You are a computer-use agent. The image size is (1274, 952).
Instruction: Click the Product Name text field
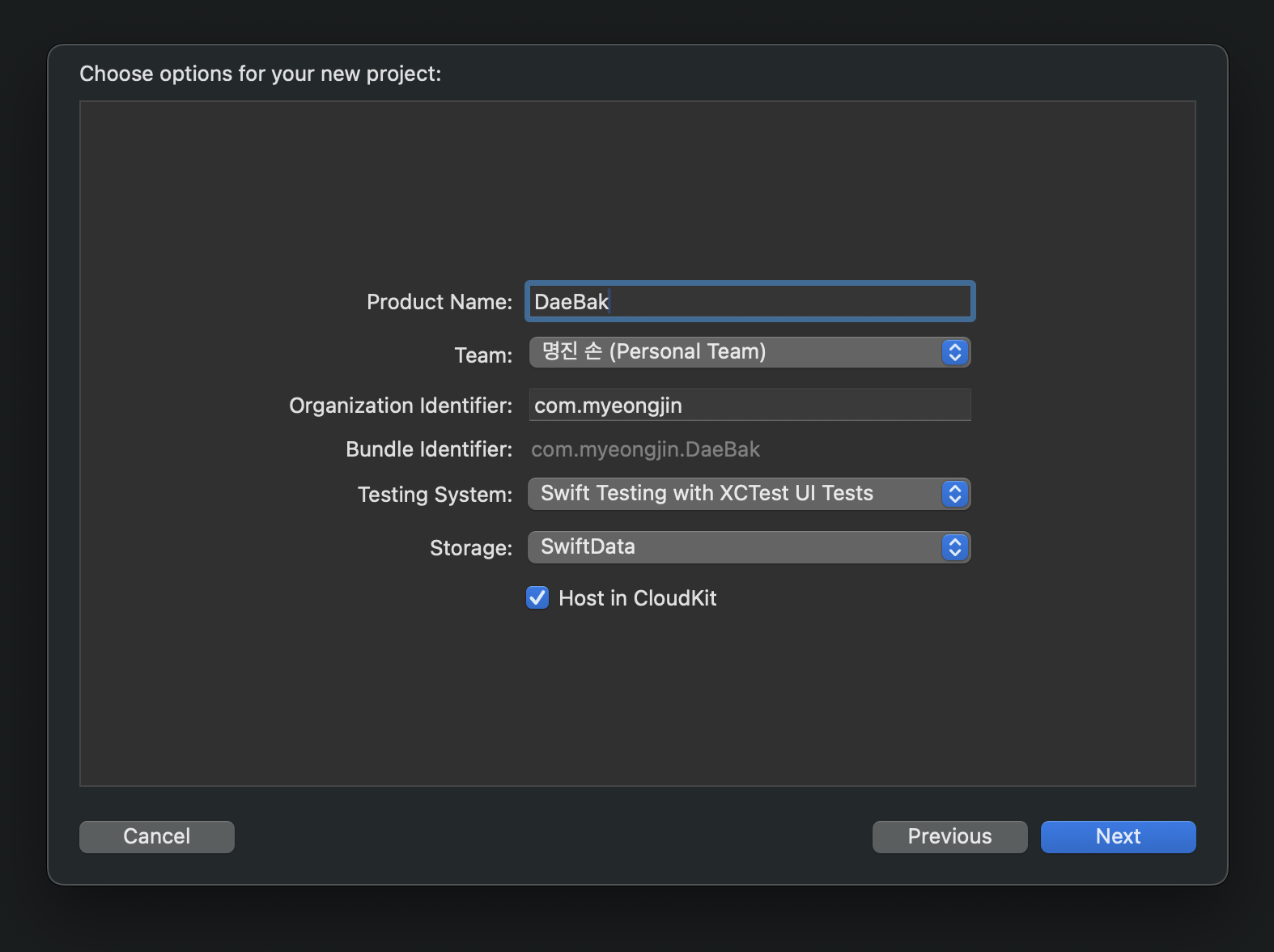[750, 302]
